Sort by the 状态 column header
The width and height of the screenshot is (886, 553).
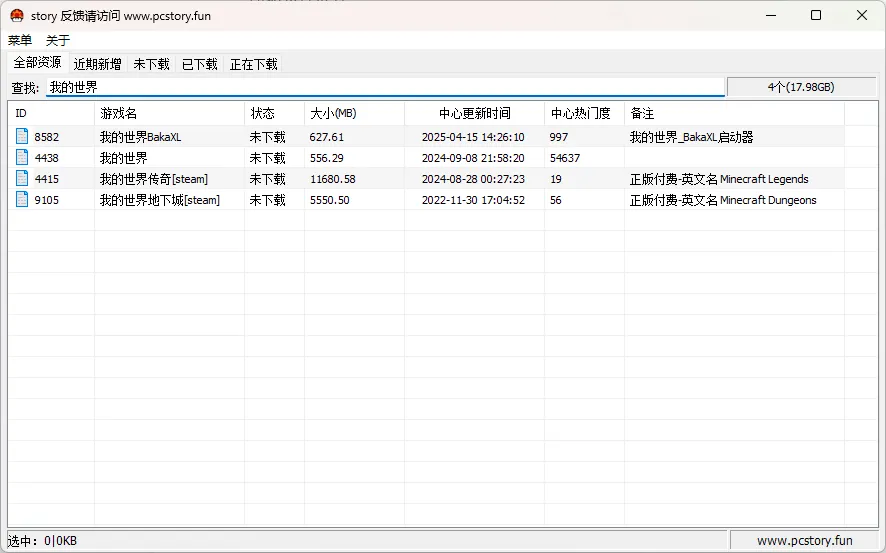275,114
